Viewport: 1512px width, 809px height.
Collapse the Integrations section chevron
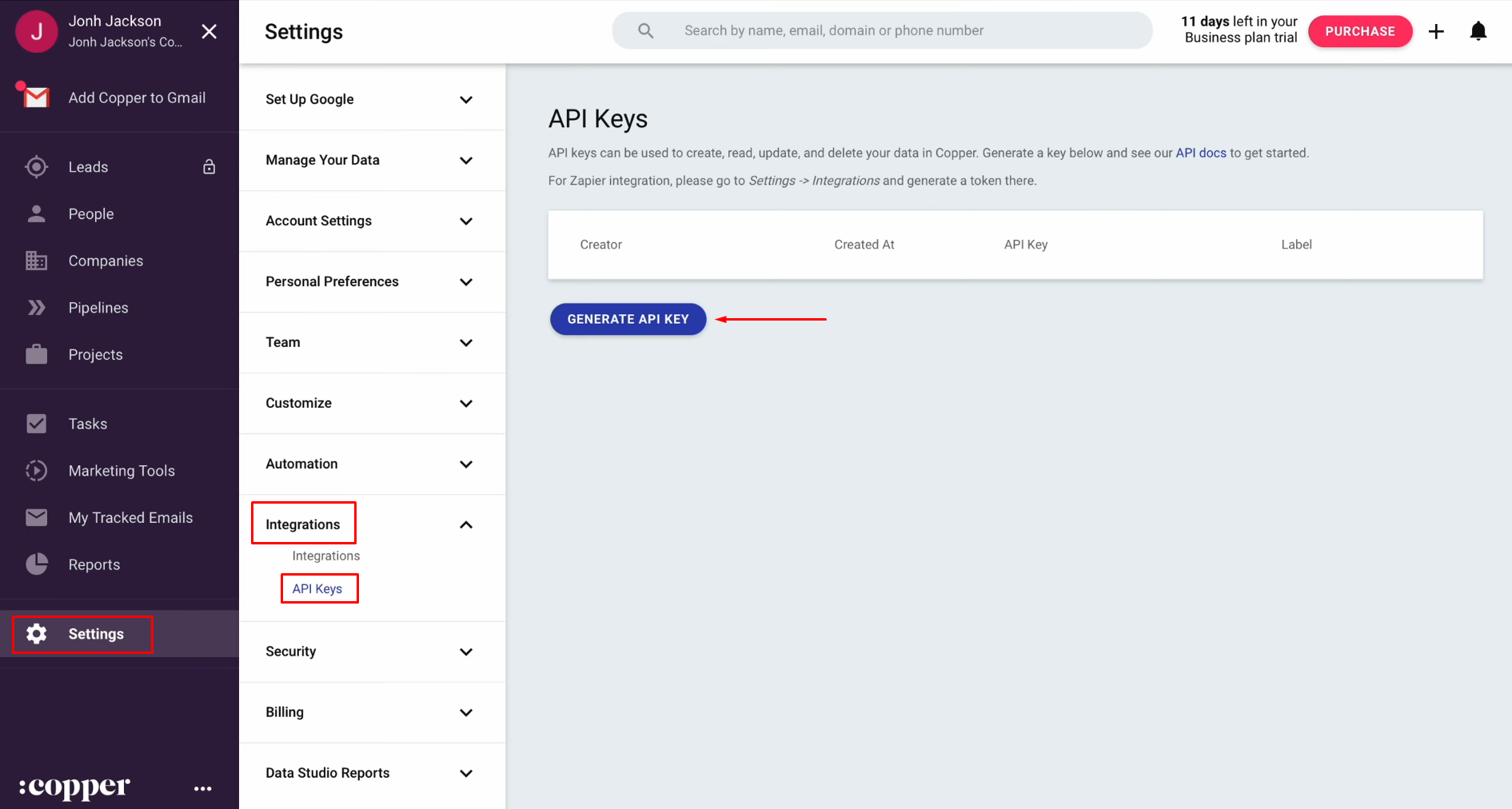coord(466,525)
